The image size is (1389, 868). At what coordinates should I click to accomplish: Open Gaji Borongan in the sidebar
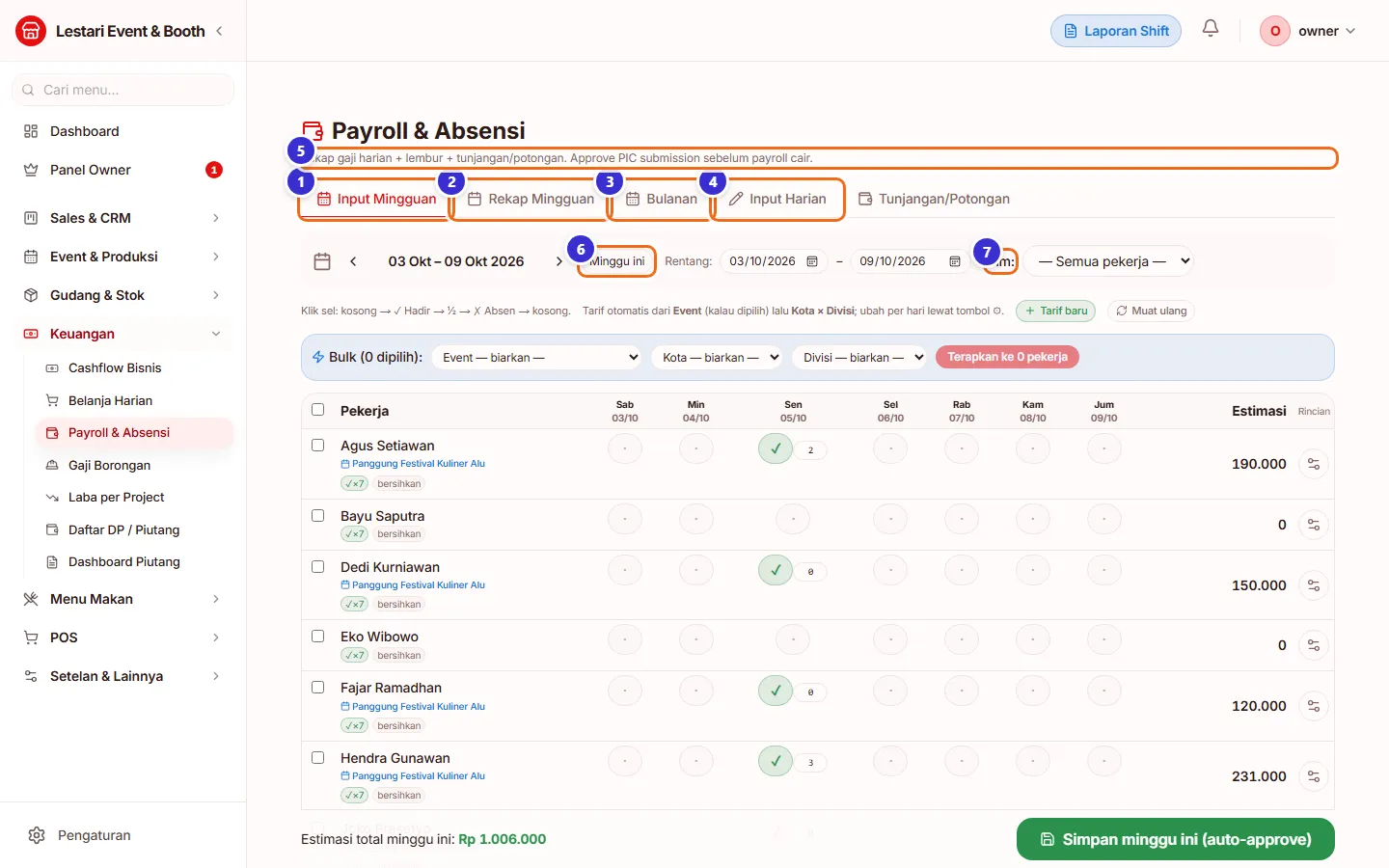(x=134, y=465)
